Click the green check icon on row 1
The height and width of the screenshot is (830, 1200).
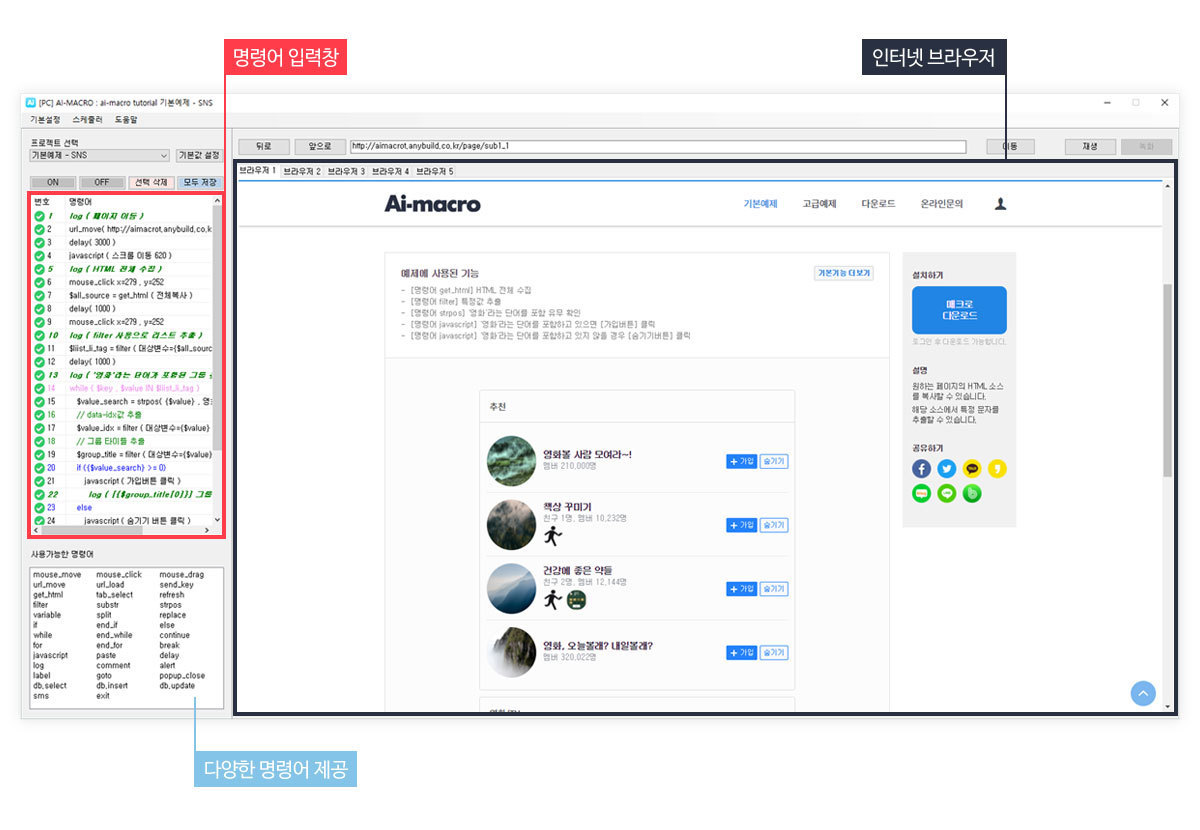pos(40,216)
